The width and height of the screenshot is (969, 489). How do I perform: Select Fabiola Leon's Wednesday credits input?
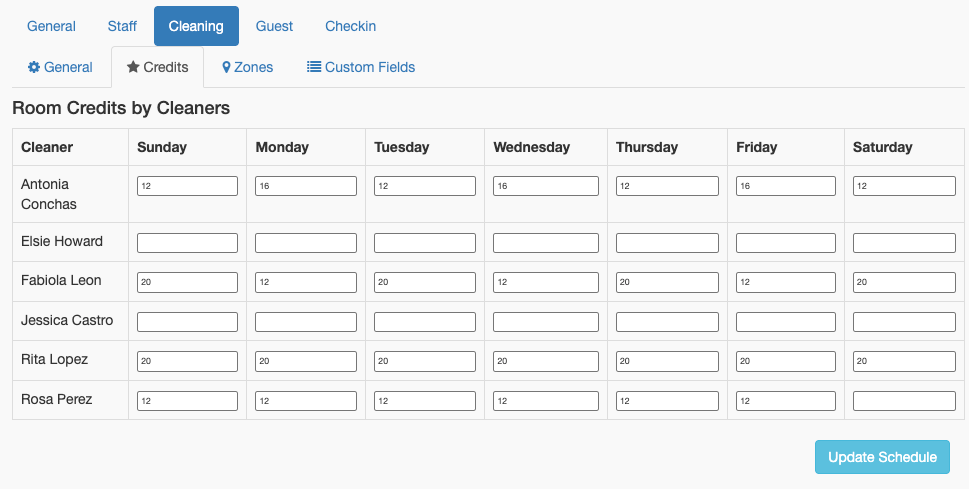[546, 283]
